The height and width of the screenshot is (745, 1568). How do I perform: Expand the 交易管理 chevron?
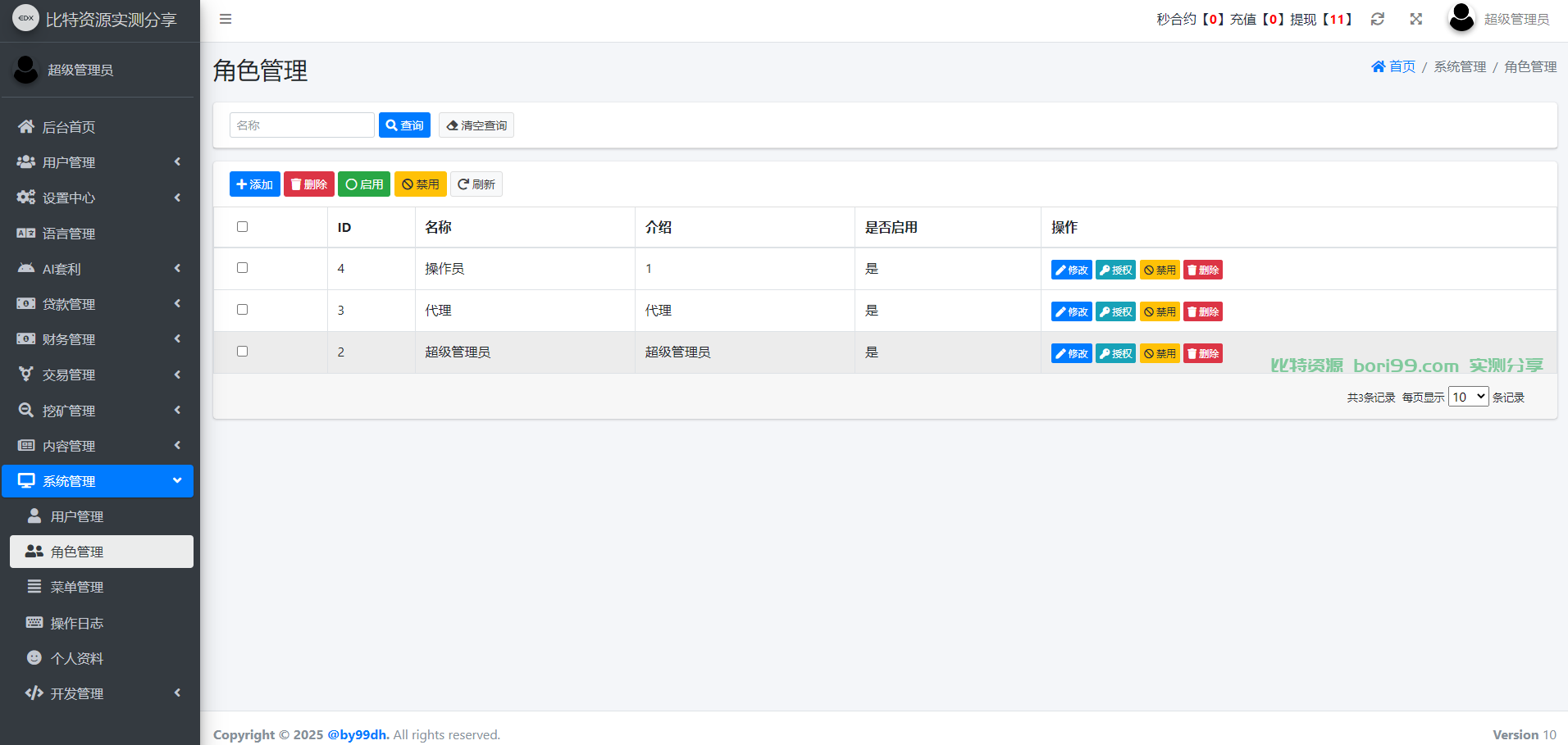pos(177,375)
